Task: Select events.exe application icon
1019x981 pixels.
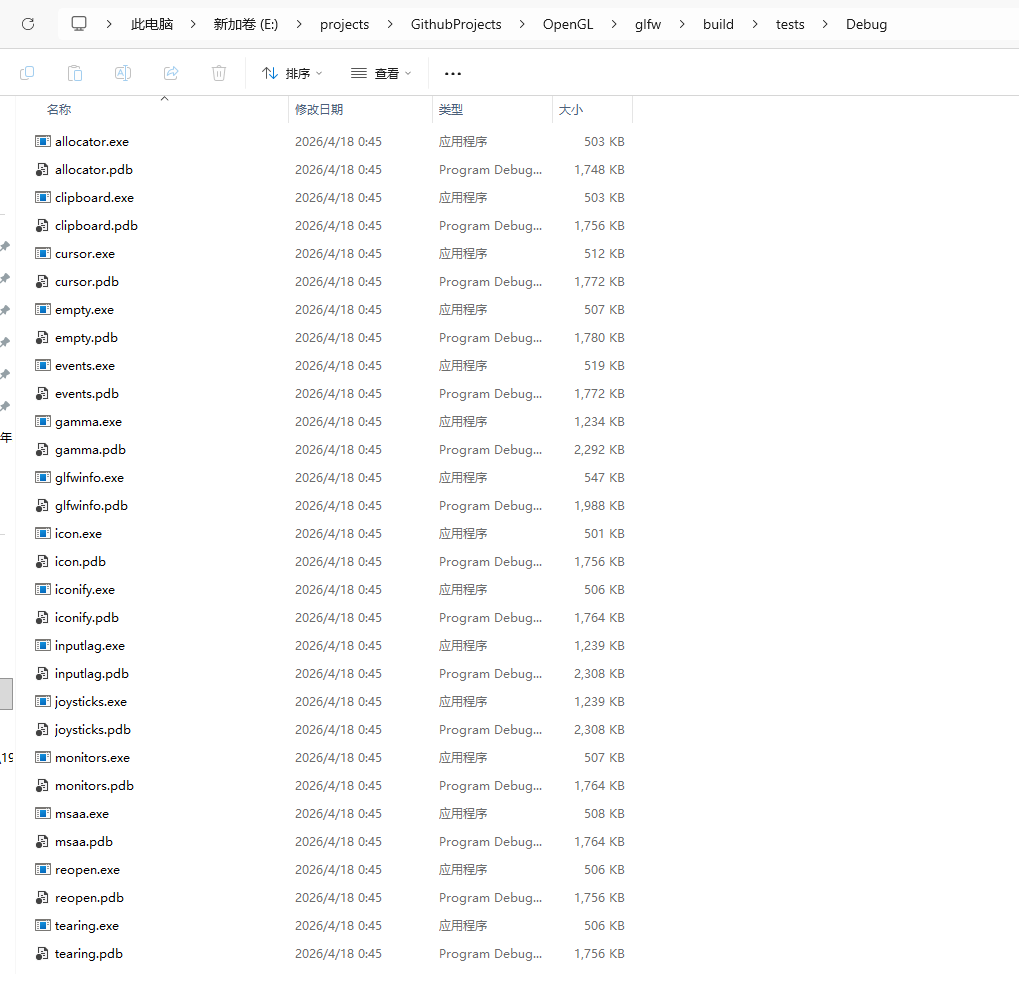Action: (43, 366)
